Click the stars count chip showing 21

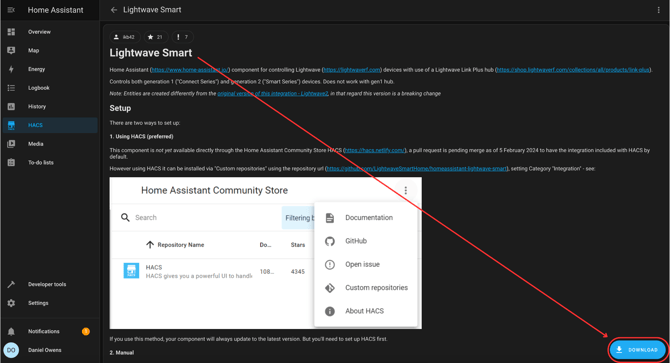point(156,37)
